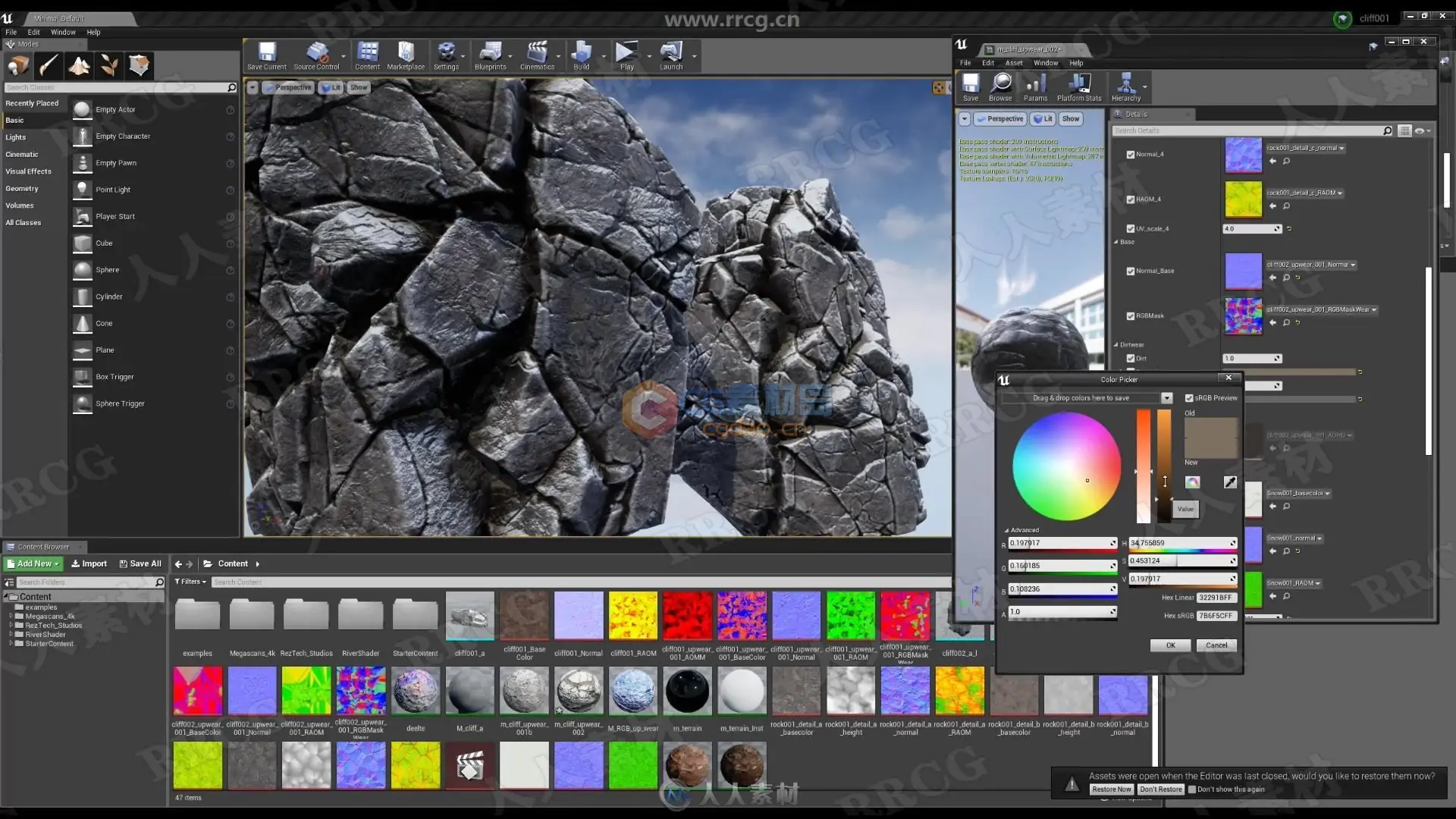
Task: Click Browse in material editor toolbar
Action: [1000, 87]
